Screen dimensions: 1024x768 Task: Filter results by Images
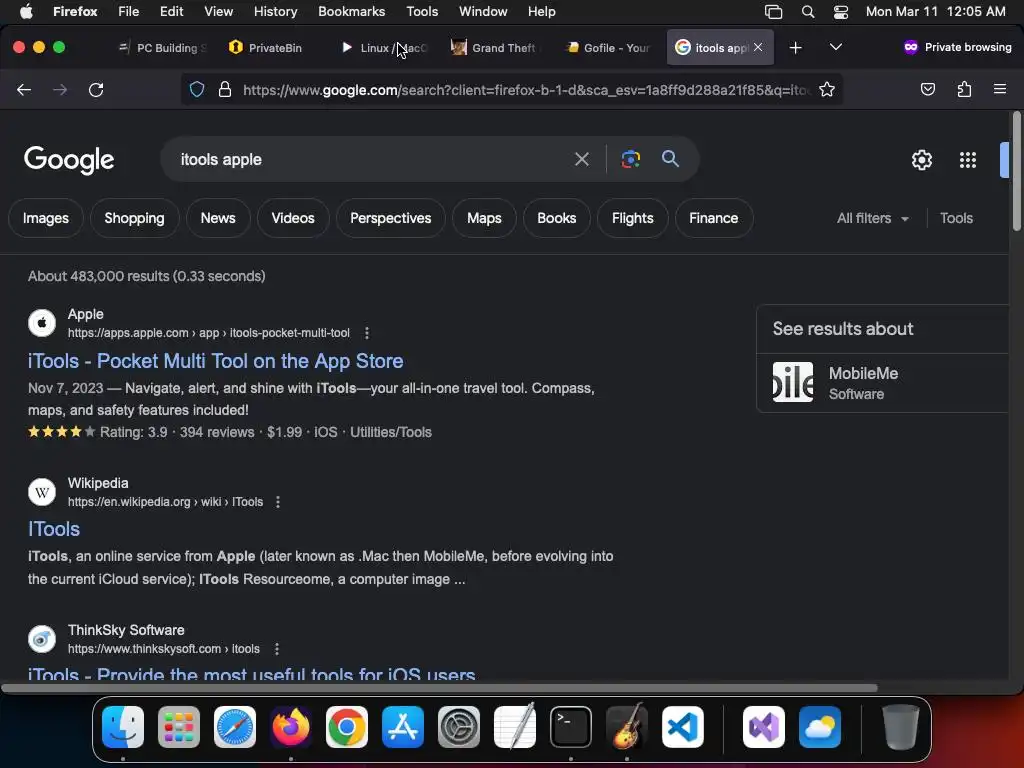[46, 219]
